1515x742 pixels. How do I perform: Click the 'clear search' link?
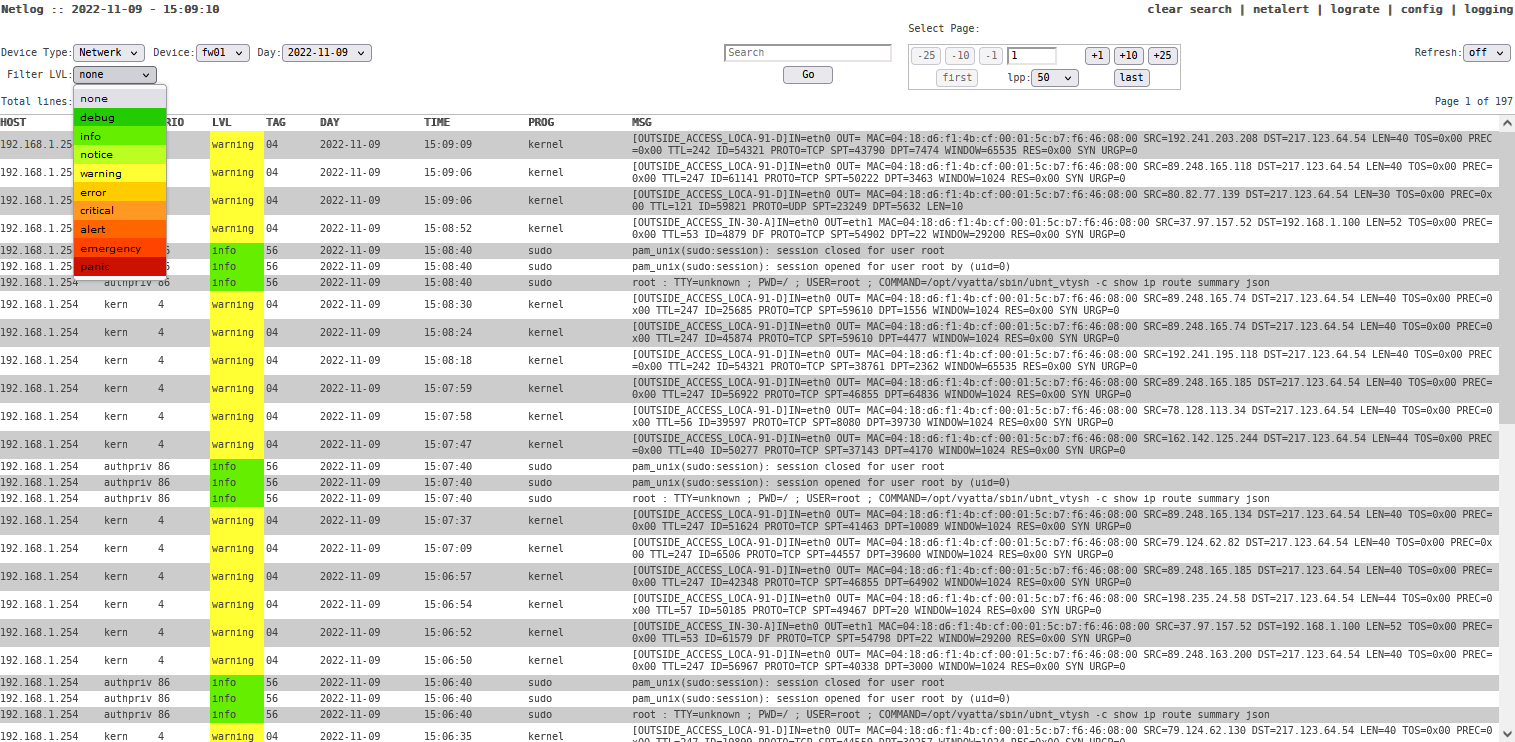coord(1189,9)
